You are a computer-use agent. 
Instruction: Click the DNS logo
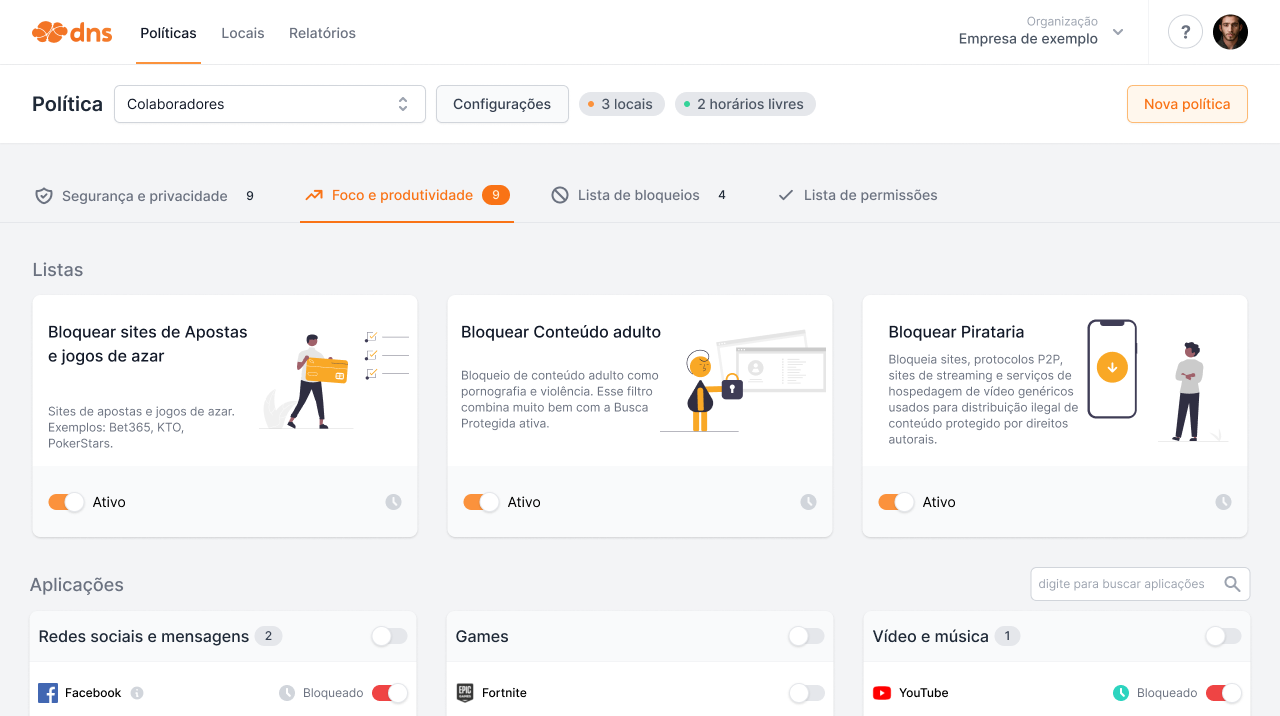[x=72, y=33]
